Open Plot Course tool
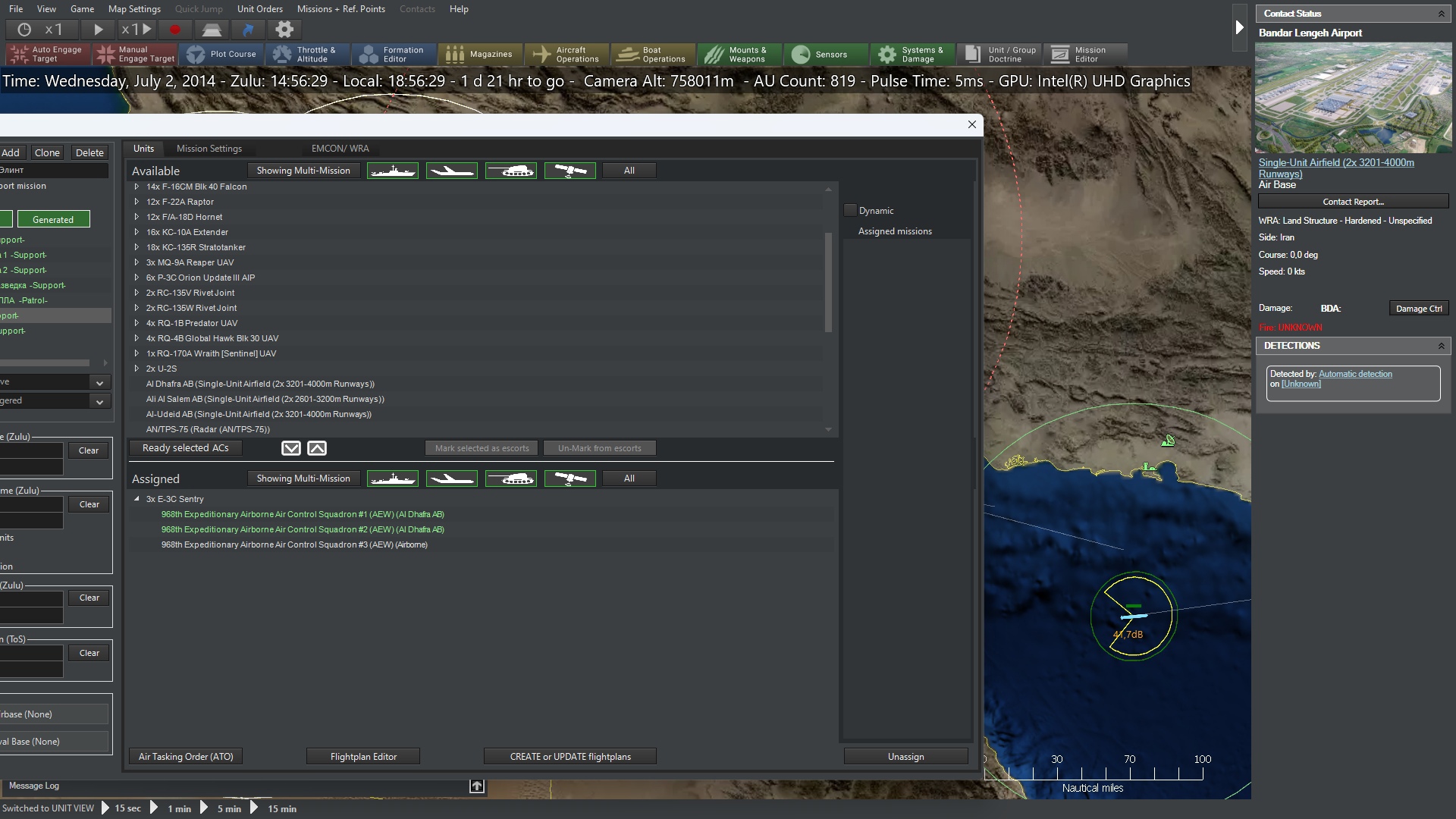Image resolution: width=1456 pixels, height=819 pixels. pos(221,54)
